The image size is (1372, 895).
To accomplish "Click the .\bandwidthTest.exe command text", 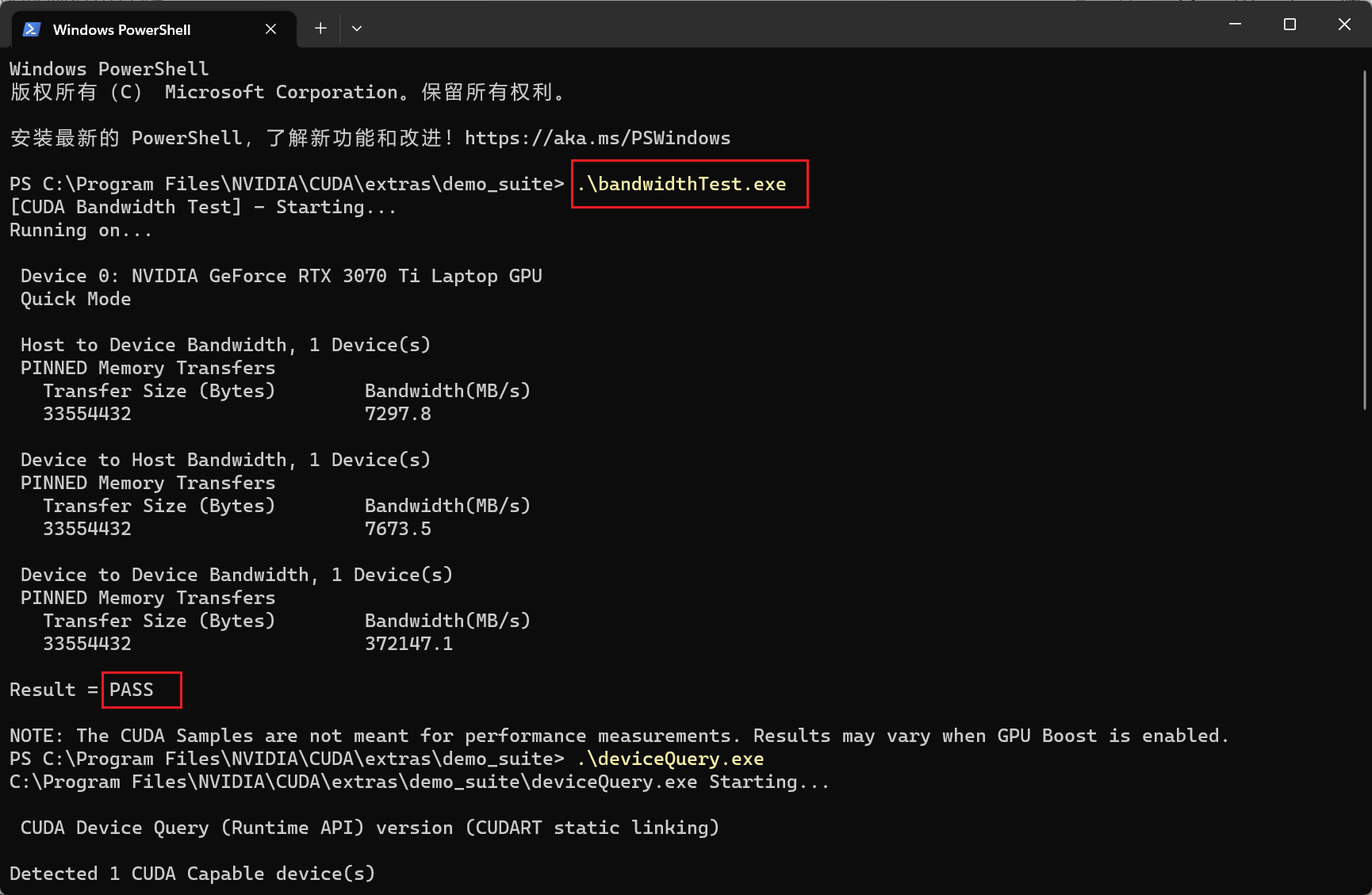I will tap(681, 184).
